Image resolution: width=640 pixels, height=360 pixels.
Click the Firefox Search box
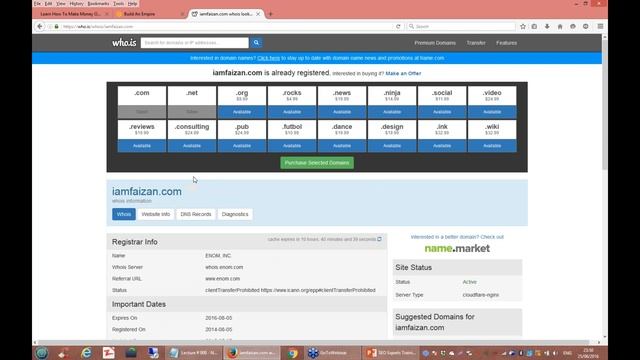[x=461, y=26]
